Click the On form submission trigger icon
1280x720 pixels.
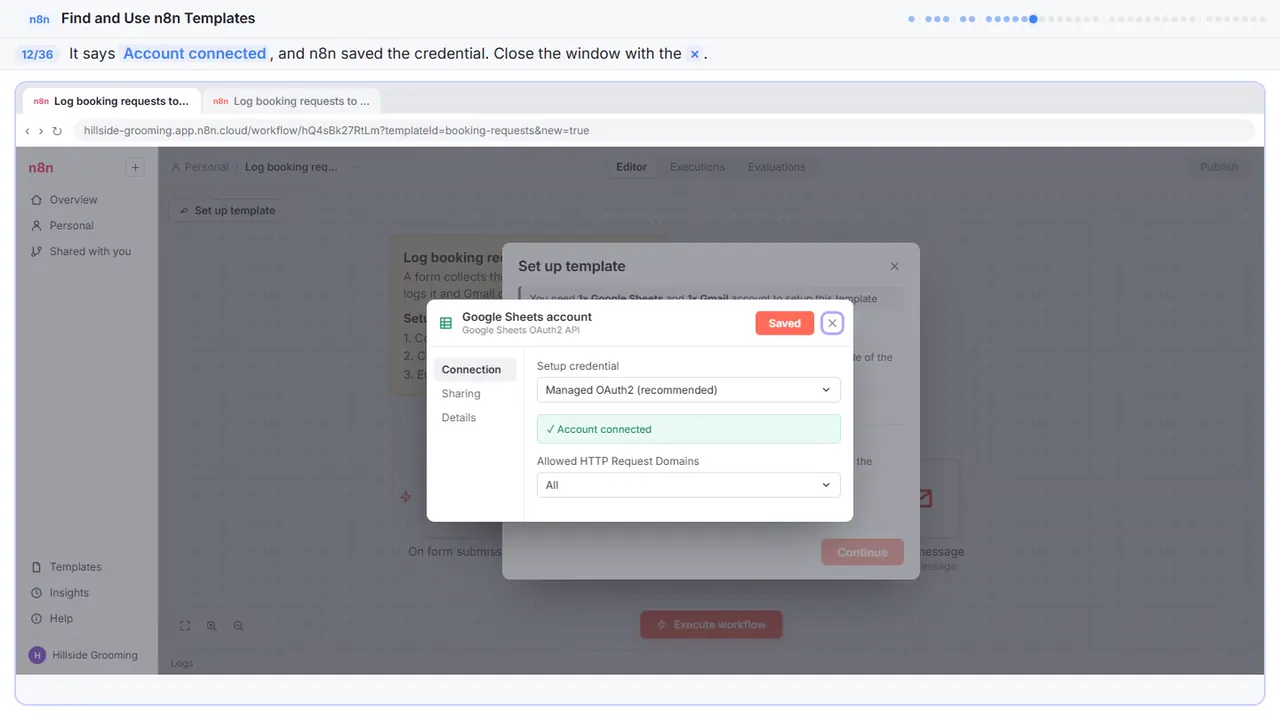[406, 497]
